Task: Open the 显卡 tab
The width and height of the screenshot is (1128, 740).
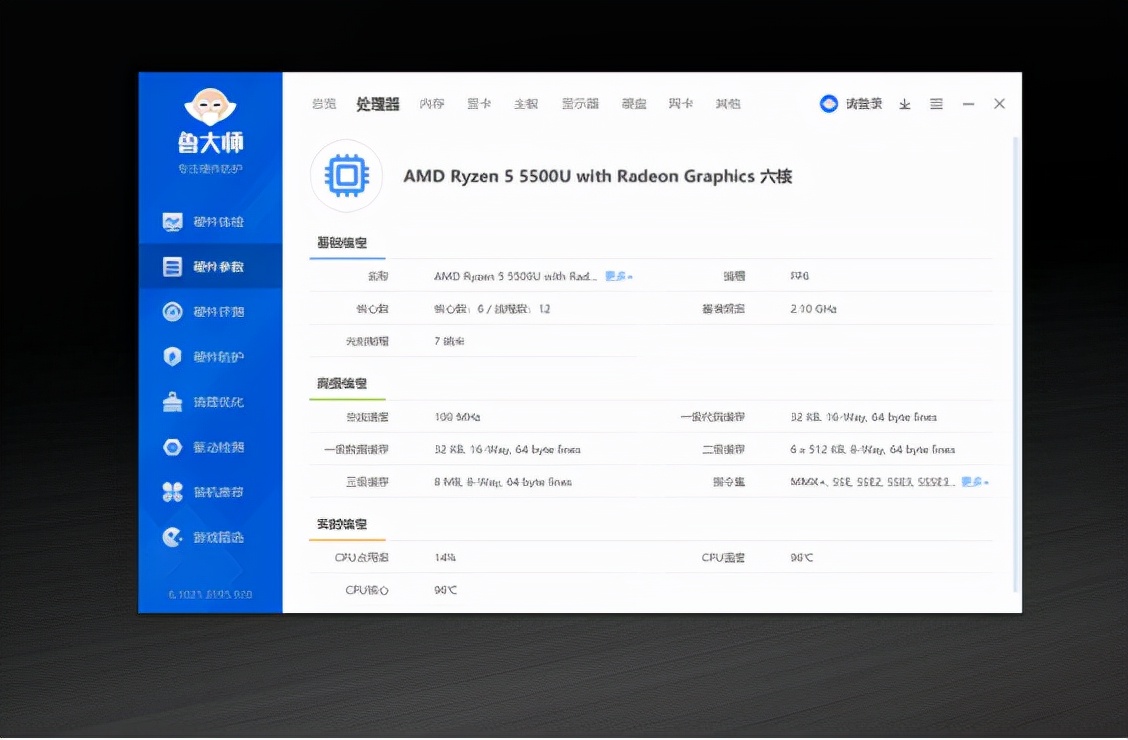Action: (x=478, y=103)
